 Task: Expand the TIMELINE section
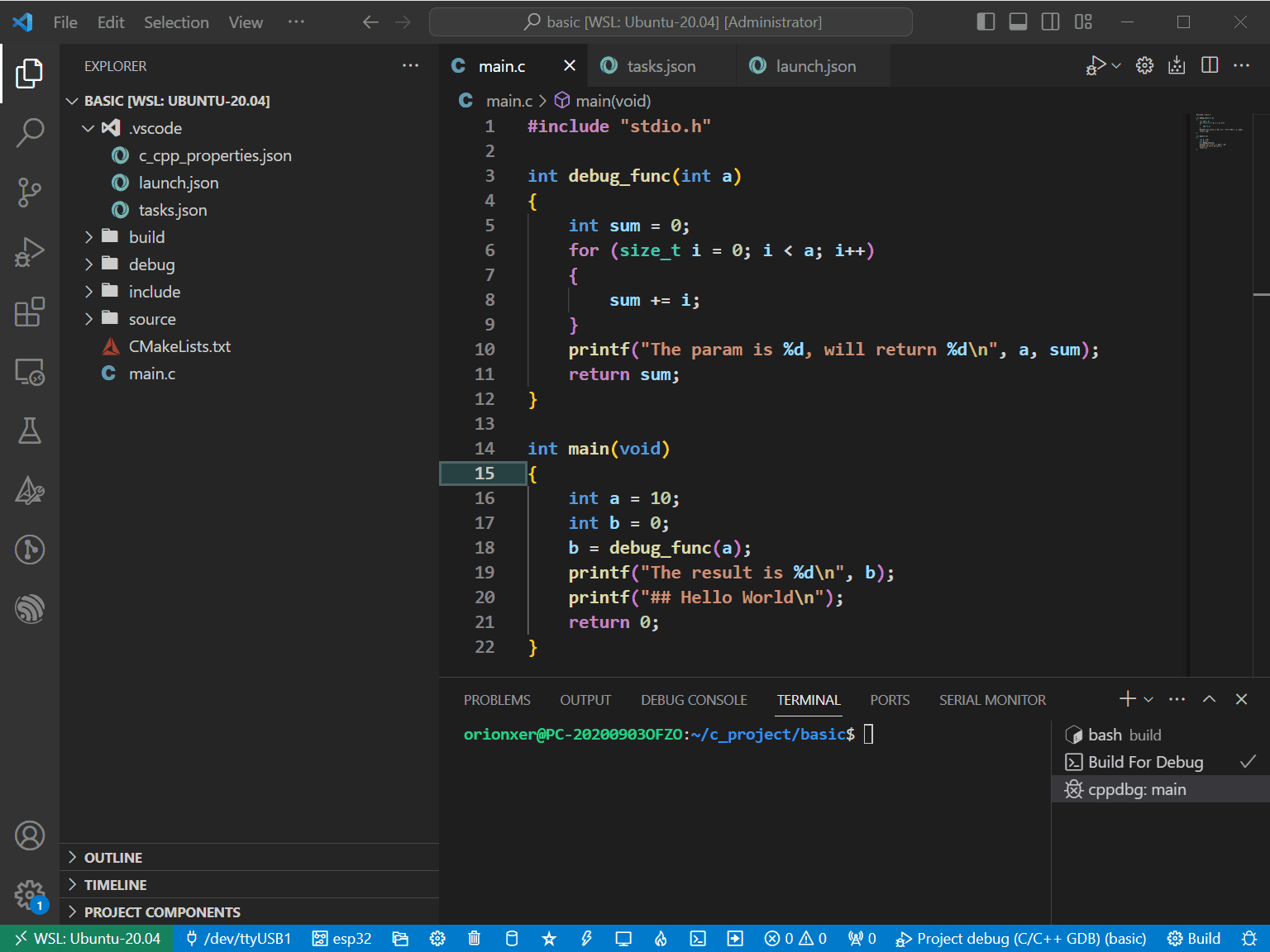249,885
